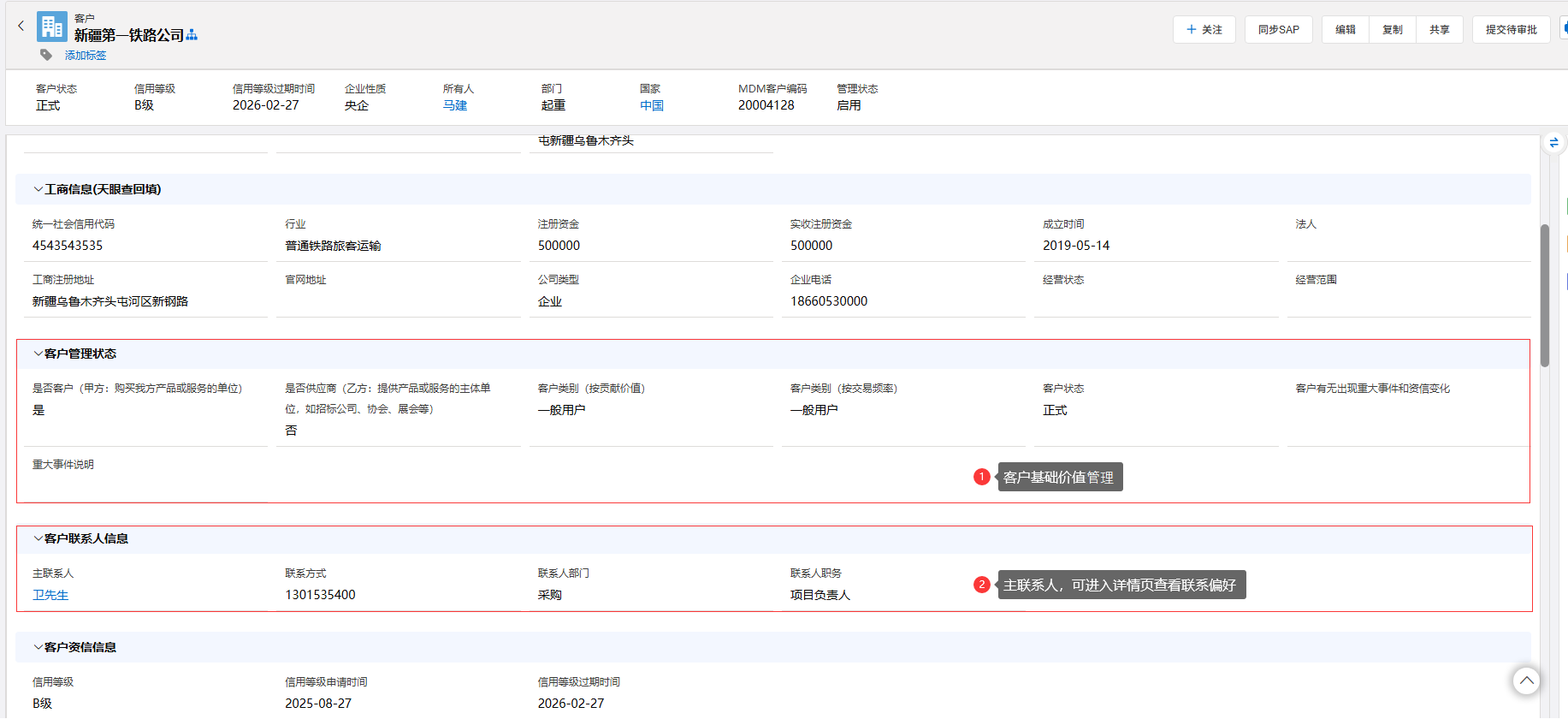The image size is (1568, 725).
Task: Collapse the 客户联系人信息 section
Action: 38,538
